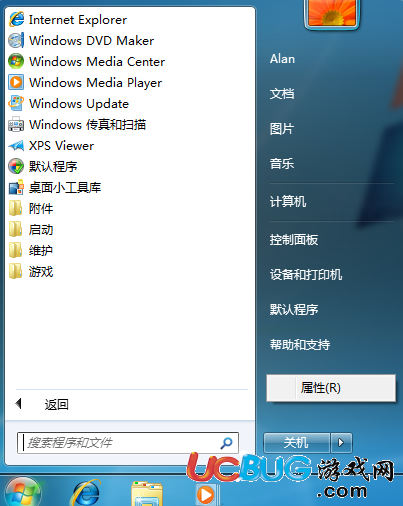Screen dimensions: 403x506
Task: Open XPS Viewer icon
Action: pos(16,146)
